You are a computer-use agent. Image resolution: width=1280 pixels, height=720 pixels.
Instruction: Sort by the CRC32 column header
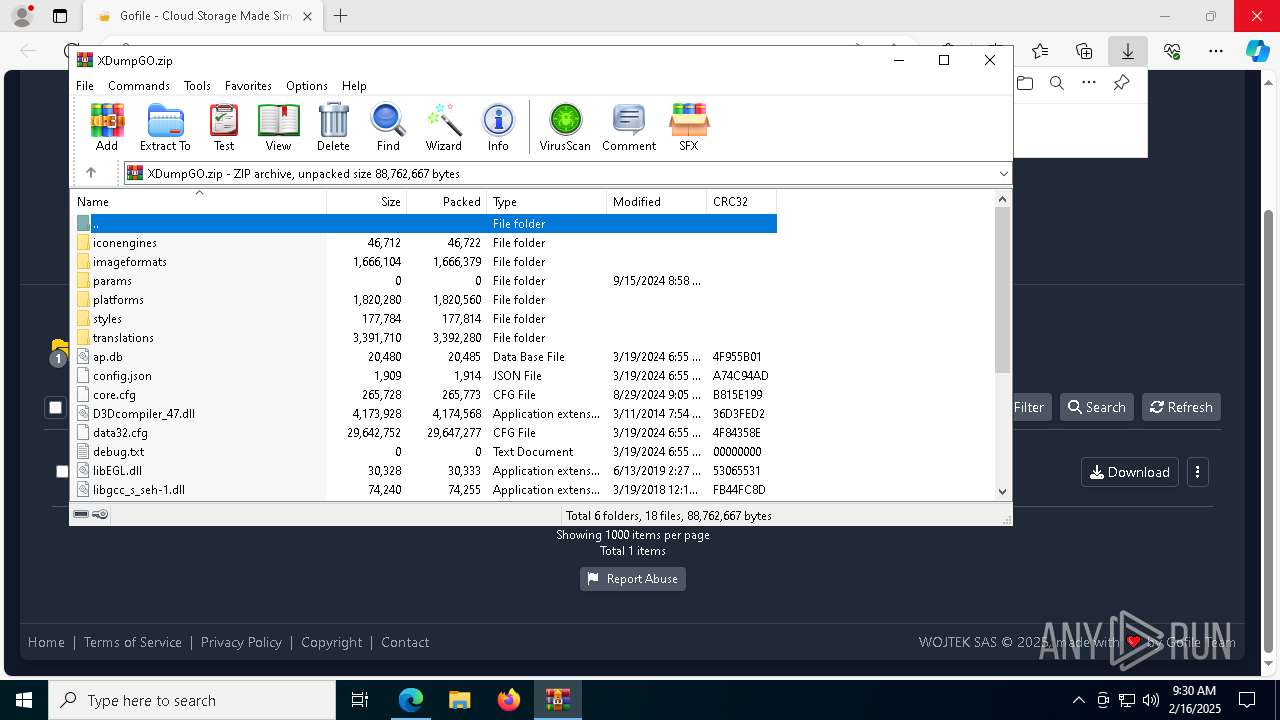(741, 201)
